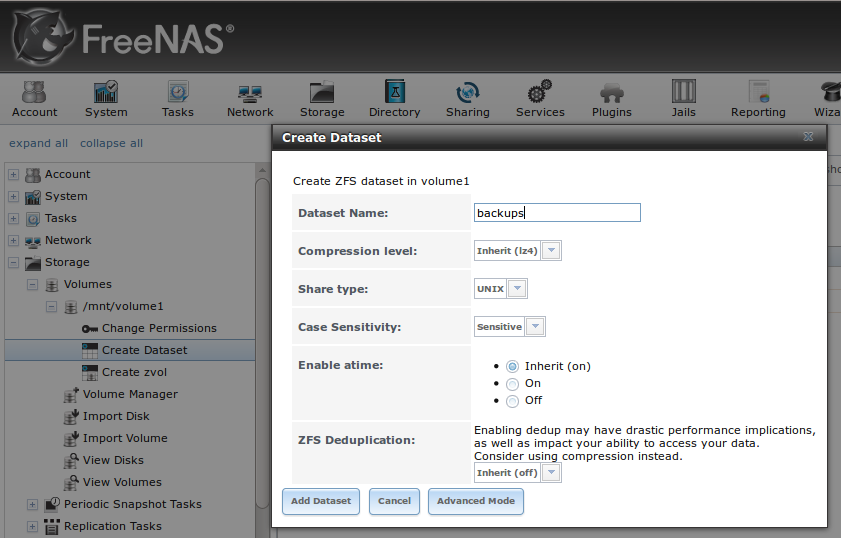
Task: Open the Share type dropdown
Action: [500, 289]
